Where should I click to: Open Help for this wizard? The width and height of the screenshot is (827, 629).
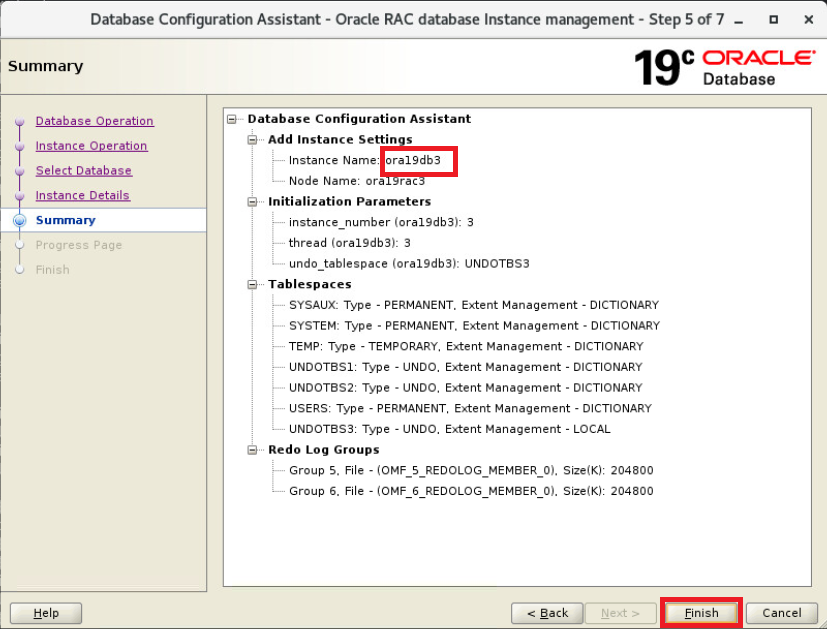(46, 613)
